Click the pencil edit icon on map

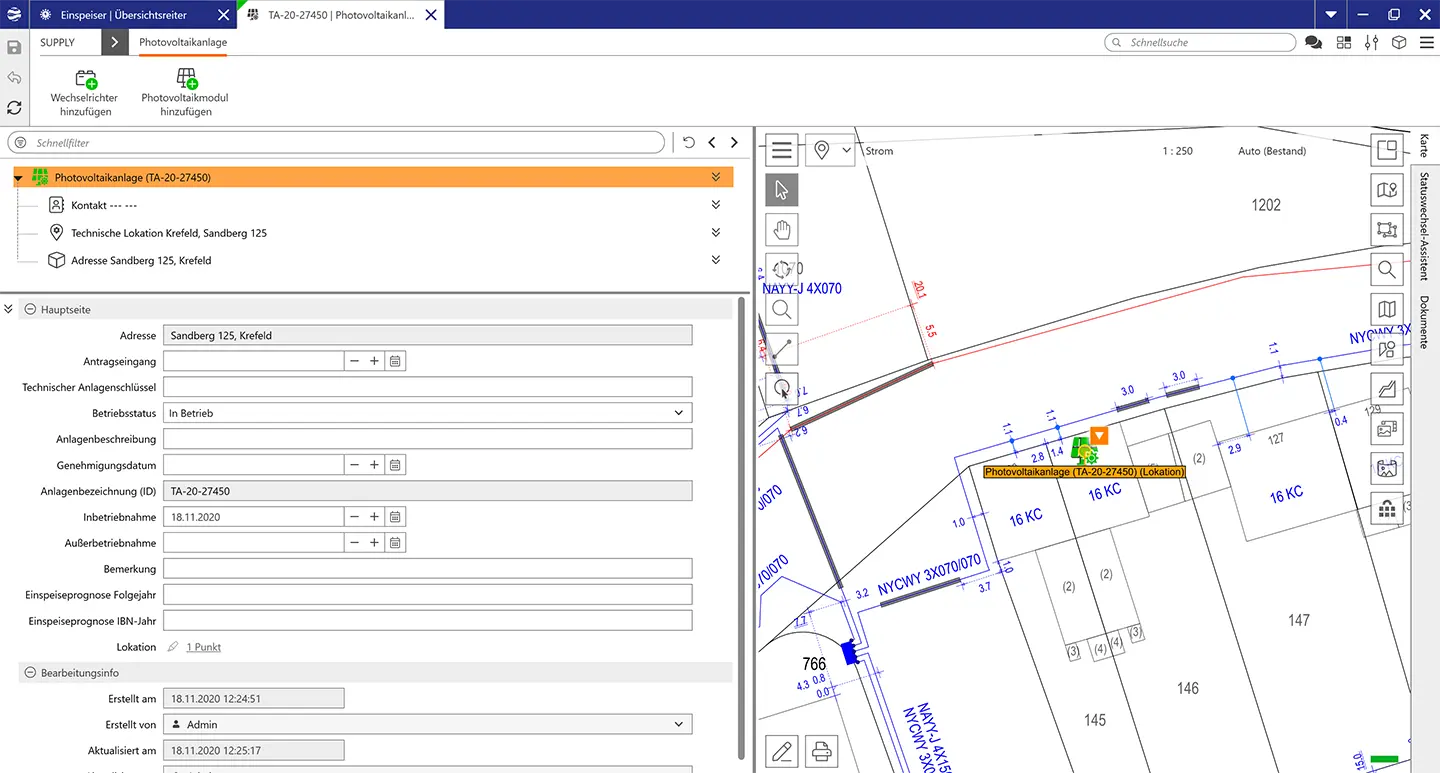782,750
